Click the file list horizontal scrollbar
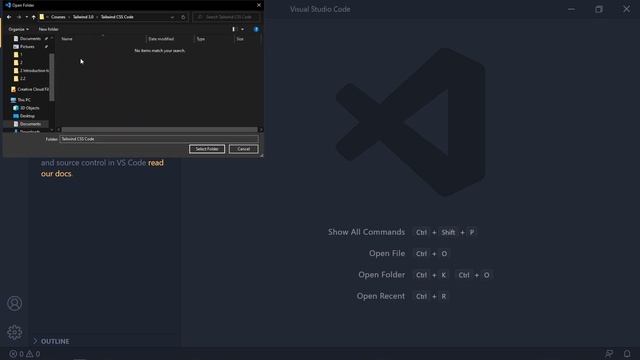The width and height of the screenshot is (640, 360). 160,130
